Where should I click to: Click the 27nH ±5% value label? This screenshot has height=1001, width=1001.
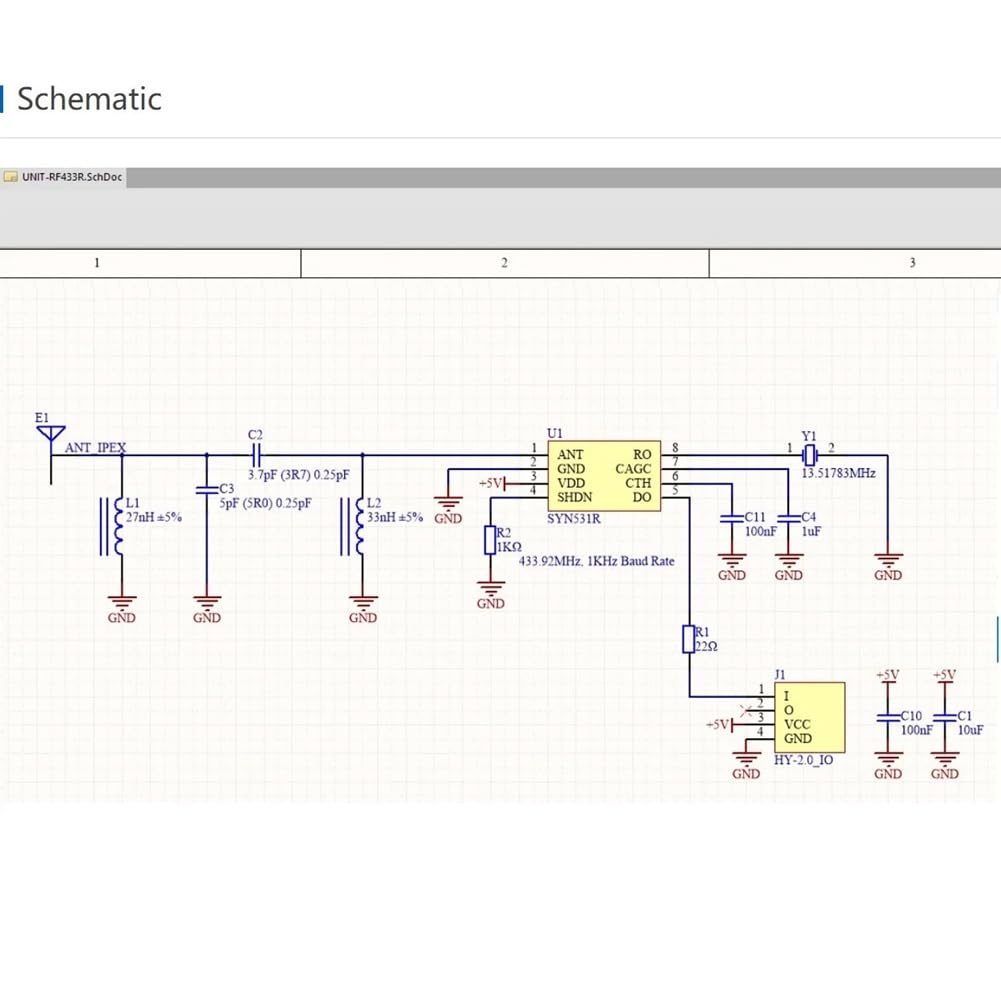(x=154, y=517)
